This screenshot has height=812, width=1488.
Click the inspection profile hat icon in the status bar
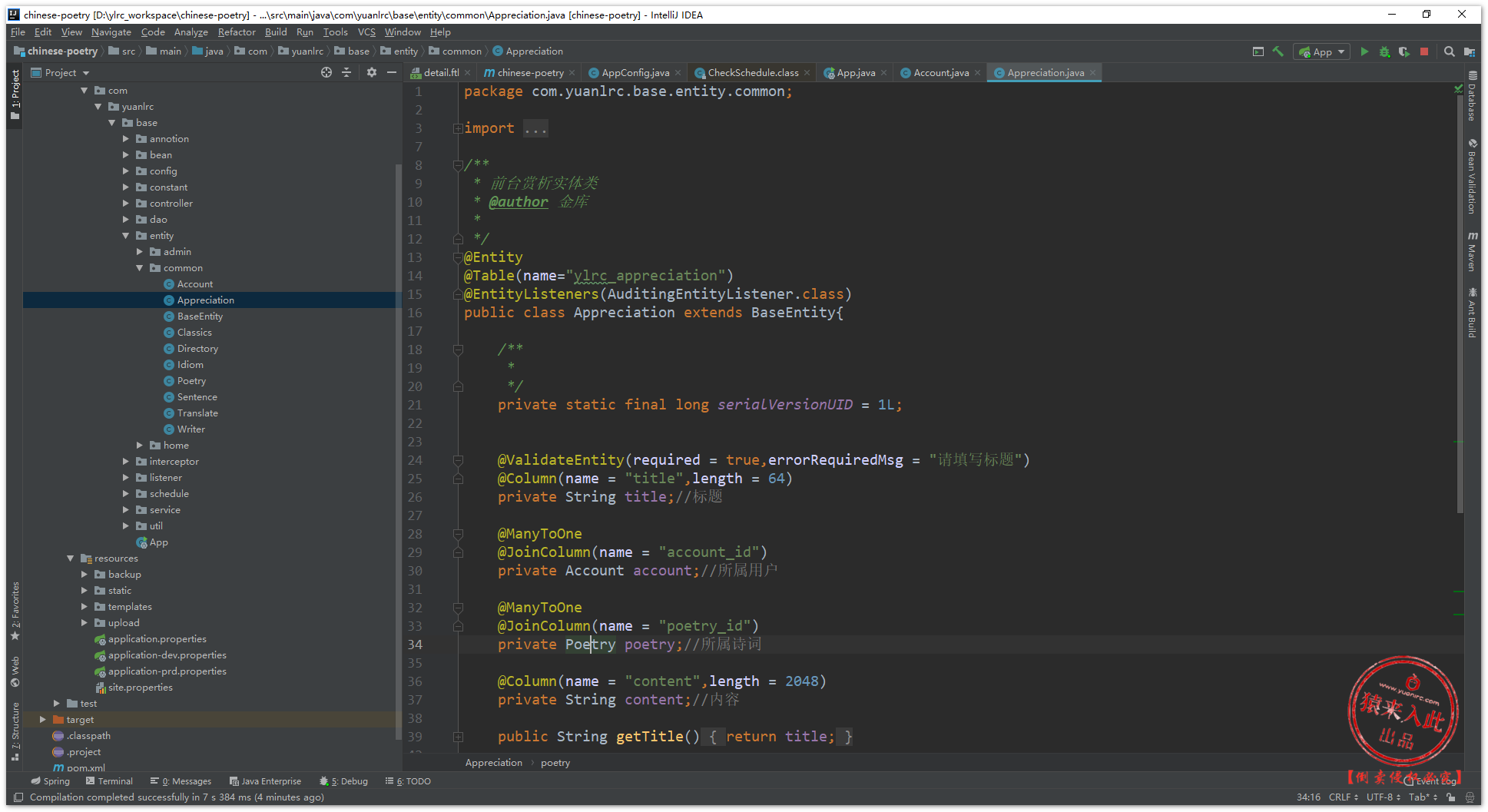[1470, 797]
